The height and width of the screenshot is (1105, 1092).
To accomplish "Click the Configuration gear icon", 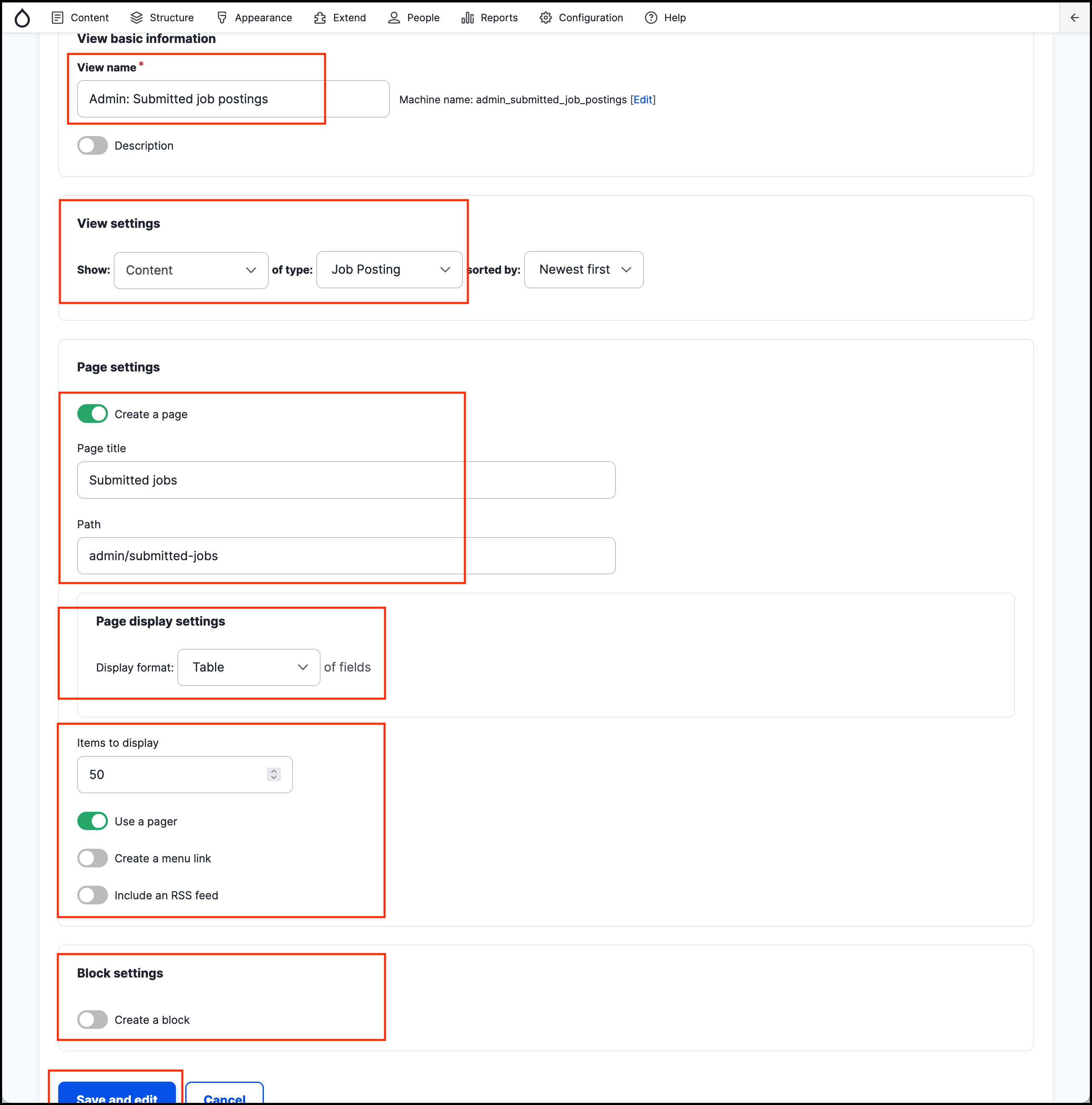I will coord(546,18).
